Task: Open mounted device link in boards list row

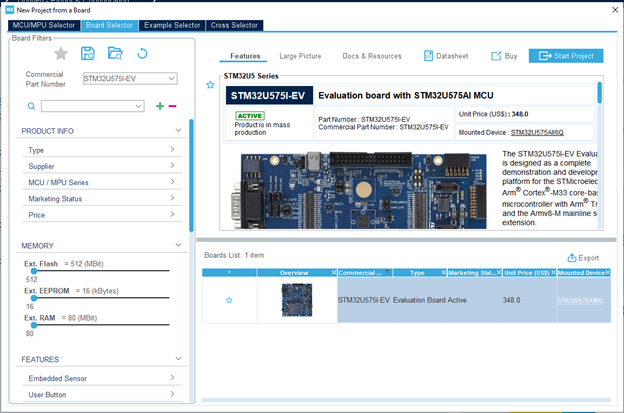Action: [580, 300]
